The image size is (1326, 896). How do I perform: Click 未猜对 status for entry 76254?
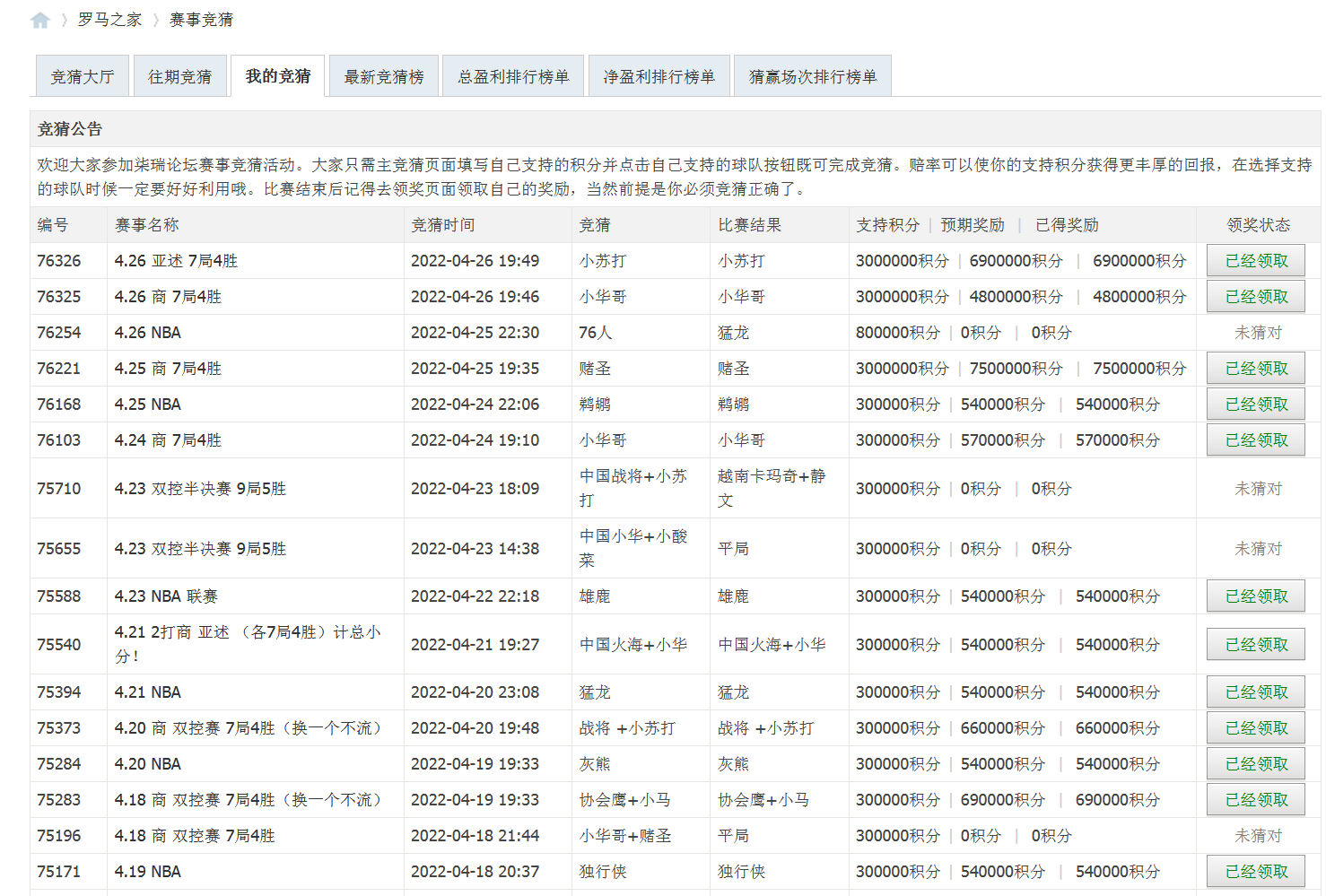1258,333
